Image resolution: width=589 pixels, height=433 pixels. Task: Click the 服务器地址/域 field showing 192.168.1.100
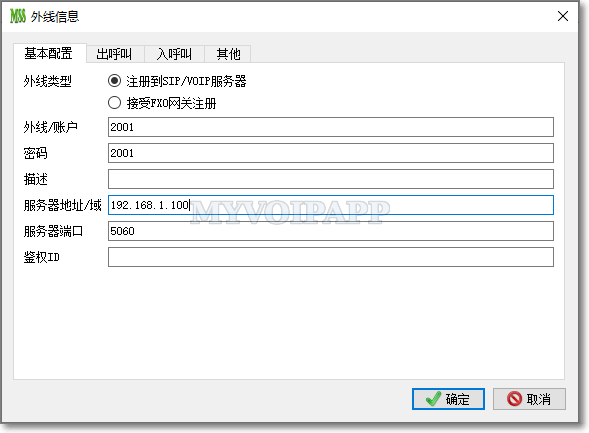point(331,205)
